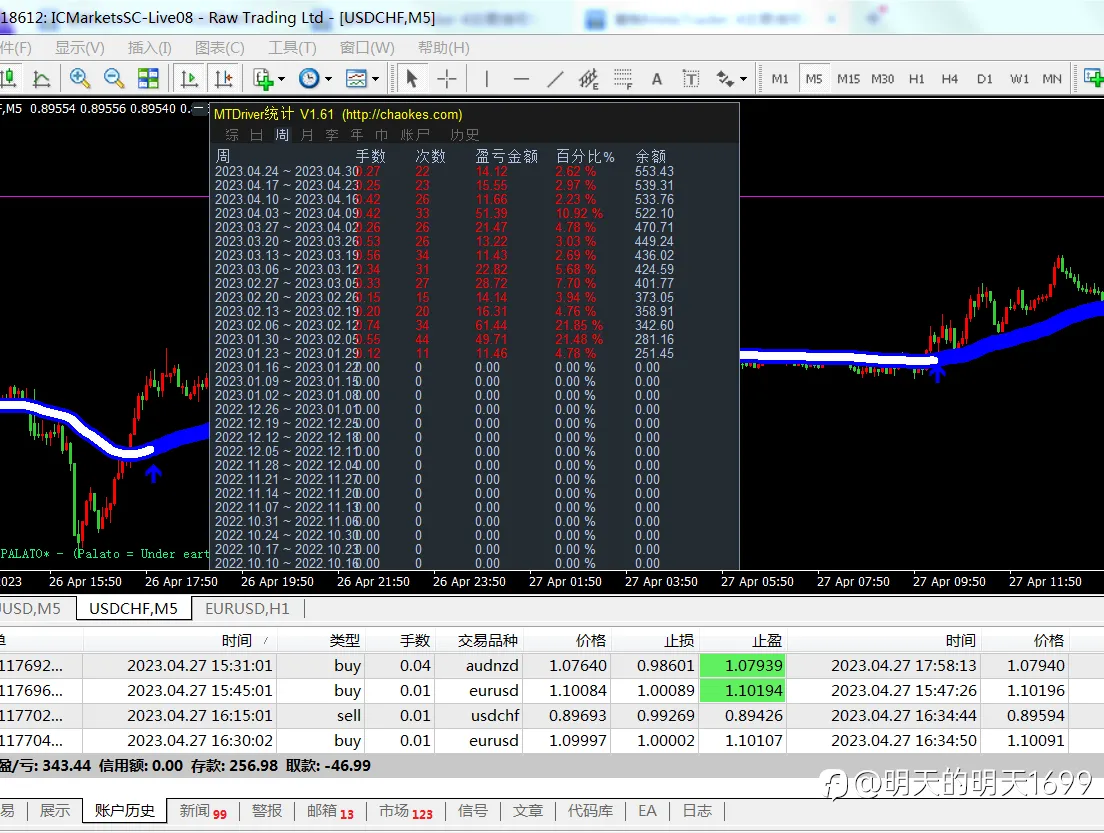
Task: Select the text label 'T' tool
Action: pyautogui.click(x=691, y=79)
